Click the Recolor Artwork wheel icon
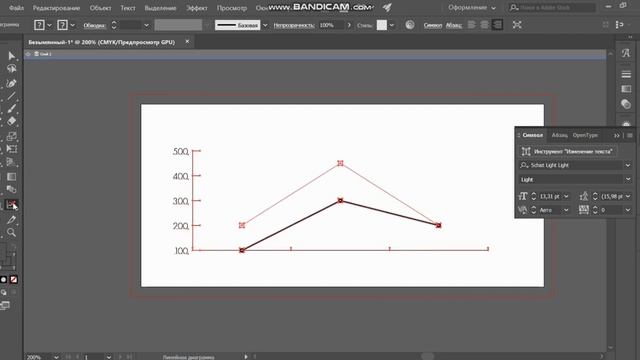The image size is (640, 360). tap(410, 25)
